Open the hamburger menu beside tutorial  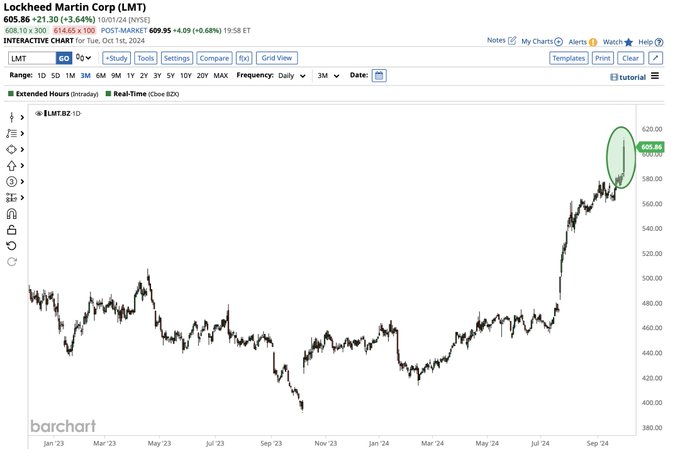click(655, 76)
